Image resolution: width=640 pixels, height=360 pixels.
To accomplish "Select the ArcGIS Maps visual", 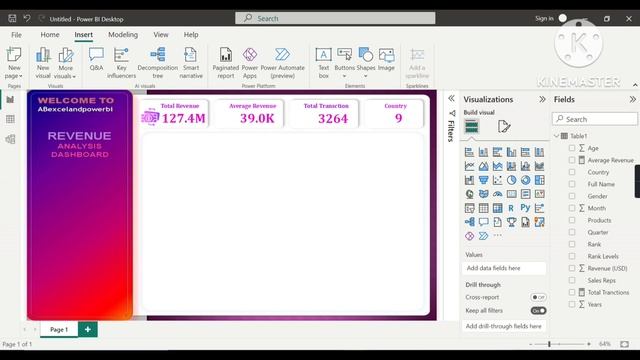I will click(539, 222).
